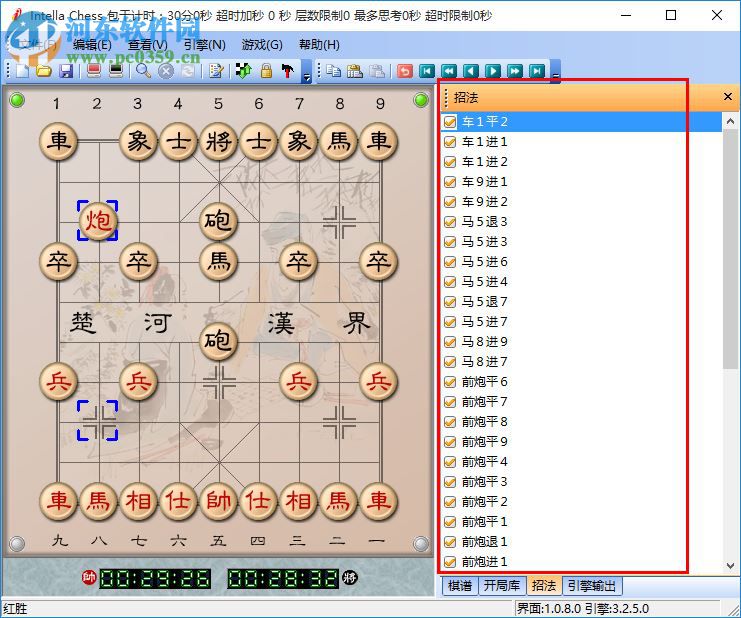Screen dimensions: 741x618
Task: Jump to first move button
Action: (427, 71)
